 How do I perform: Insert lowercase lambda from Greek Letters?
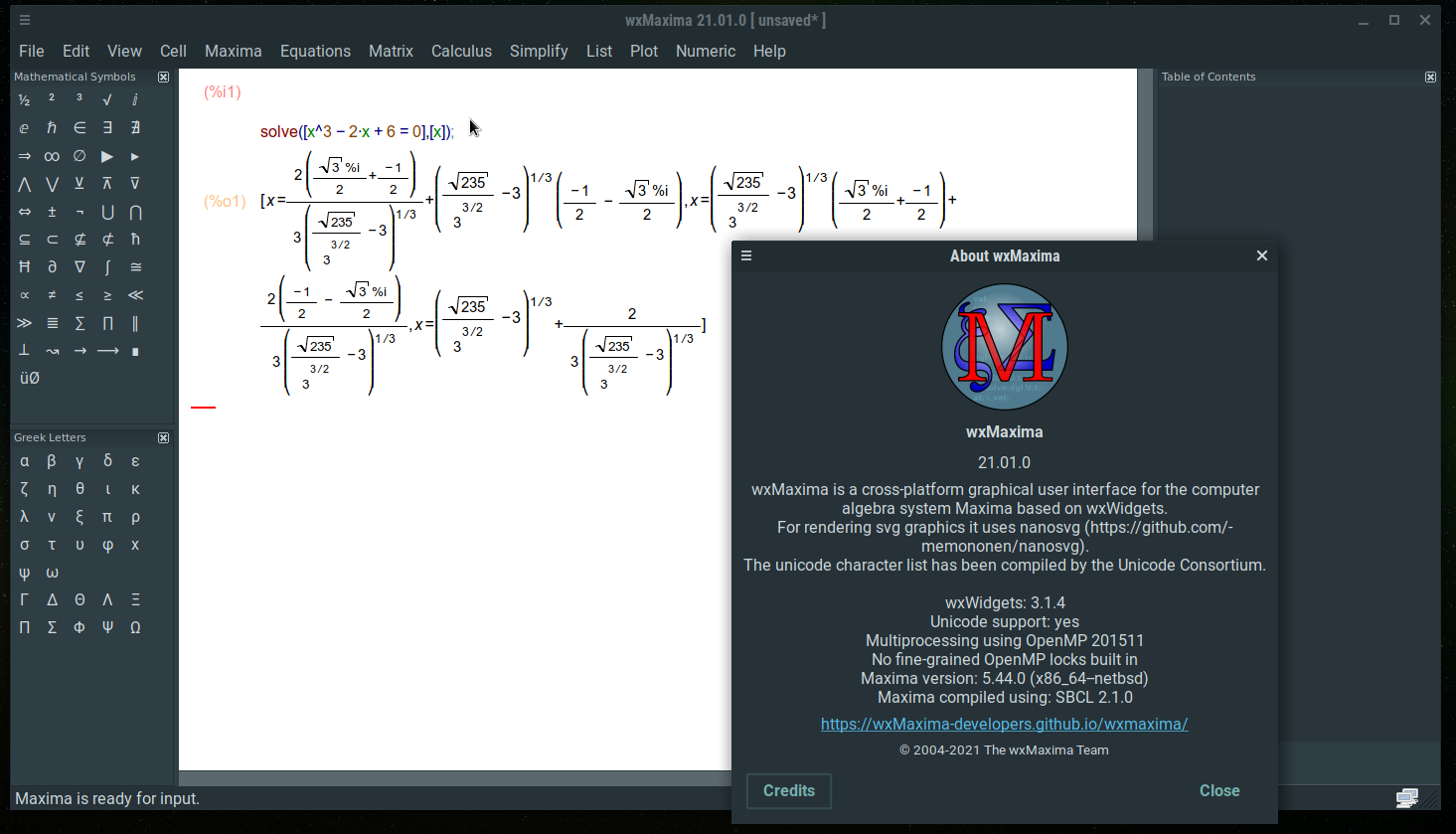[24, 517]
